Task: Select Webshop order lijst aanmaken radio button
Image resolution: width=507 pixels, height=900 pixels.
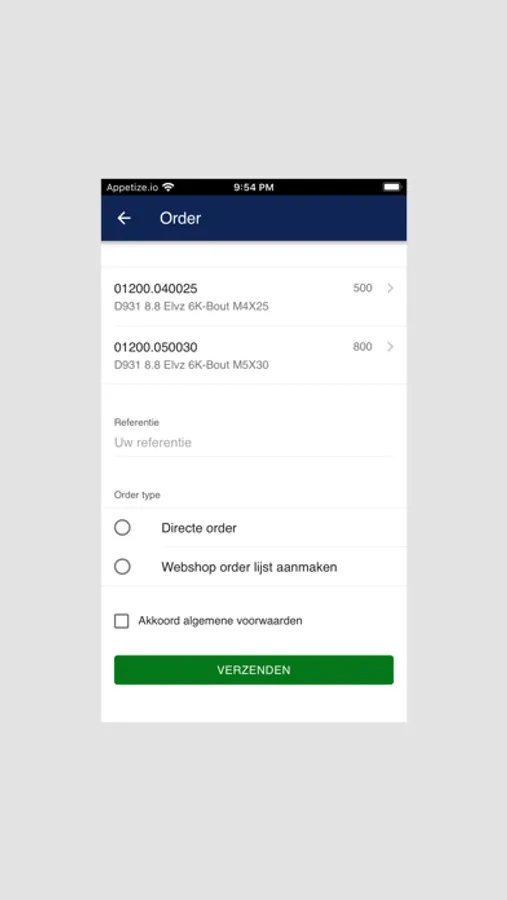Action: pos(122,567)
